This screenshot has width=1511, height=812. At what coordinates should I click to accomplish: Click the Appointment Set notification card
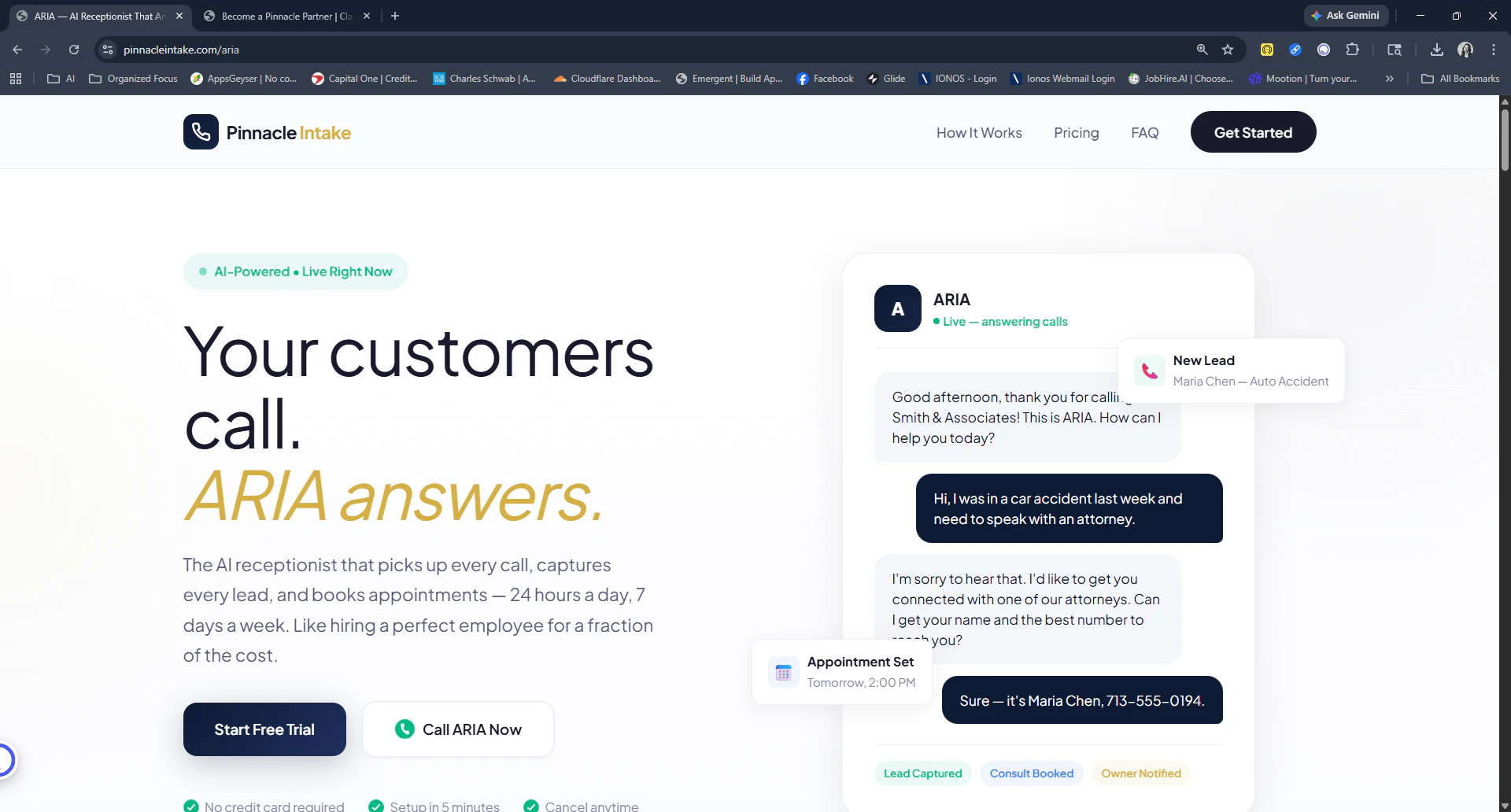[842, 672]
